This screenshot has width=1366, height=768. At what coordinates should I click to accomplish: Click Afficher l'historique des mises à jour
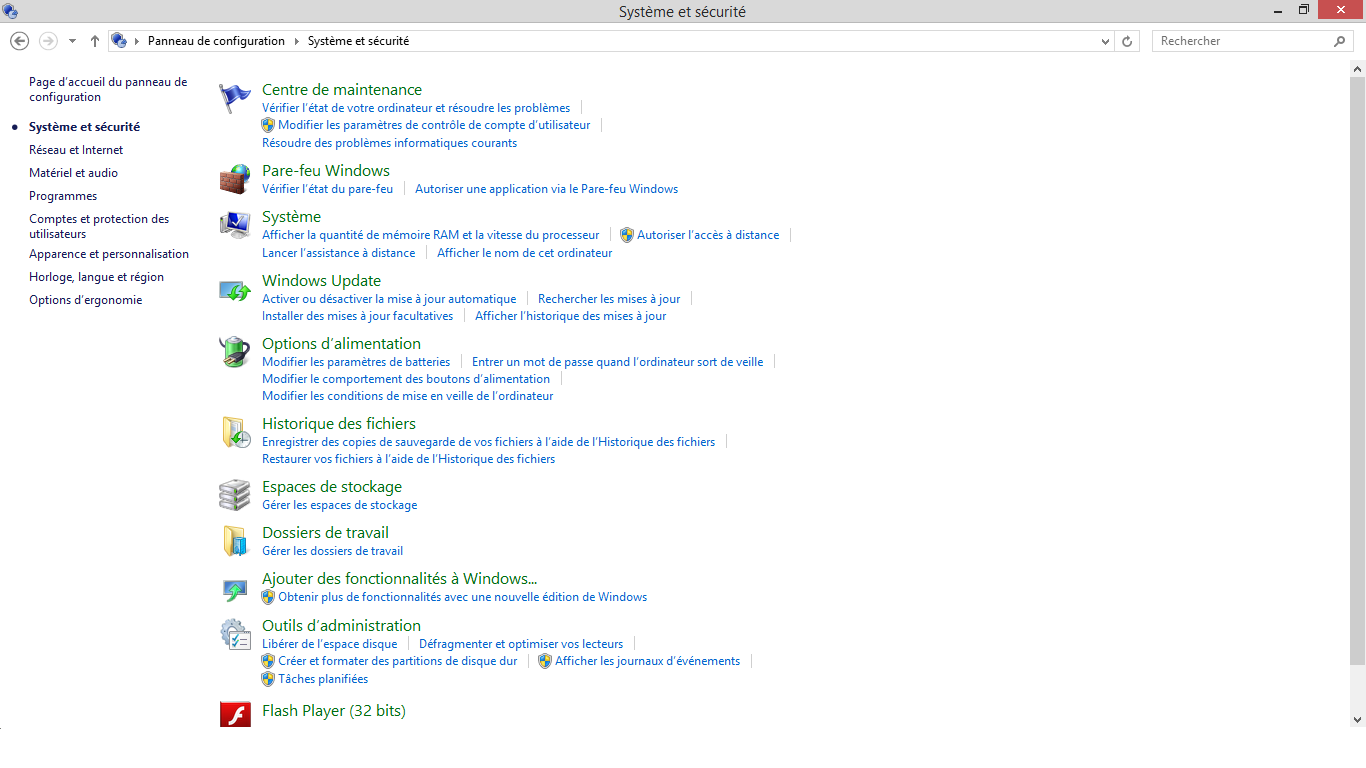click(570, 316)
